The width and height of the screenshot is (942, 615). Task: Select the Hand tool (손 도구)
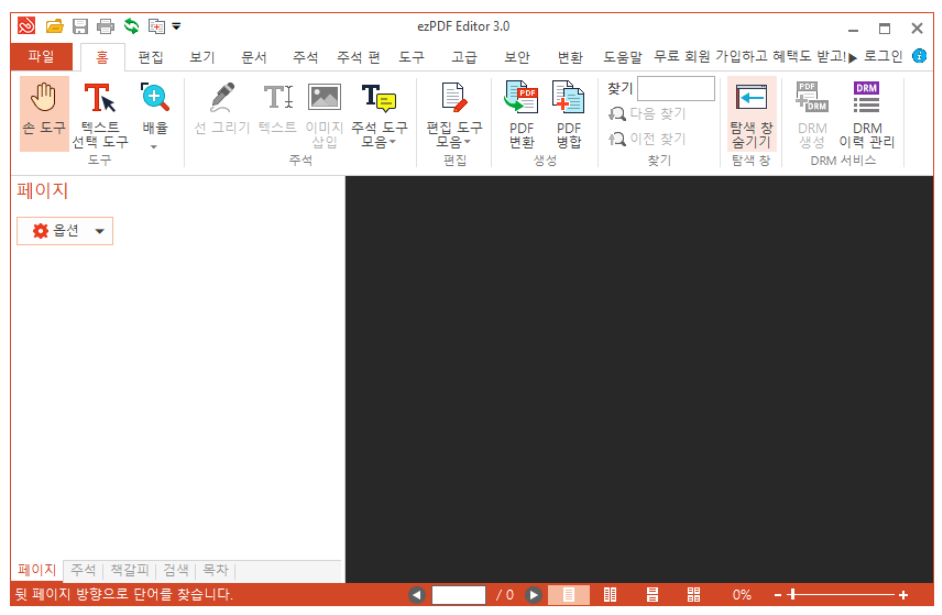pyautogui.click(x=44, y=113)
